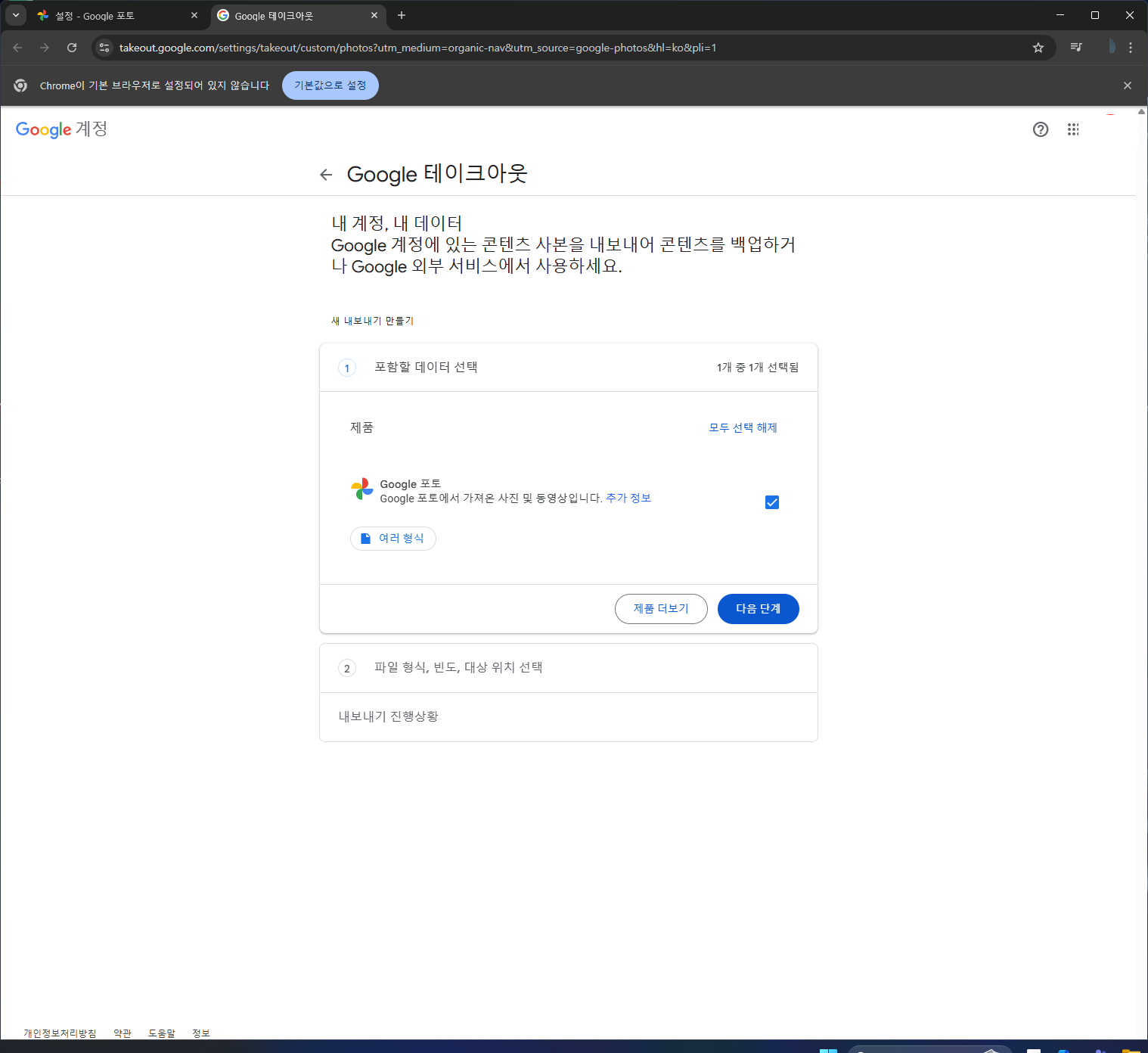Expand 내보내기 진행상황 section
This screenshot has height=1053, width=1148.
point(569,717)
